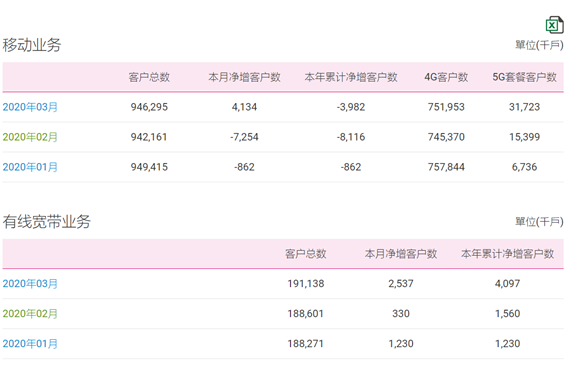The image size is (584, 365).
Task: Select the value 942,161
Action: click(149, 137)
